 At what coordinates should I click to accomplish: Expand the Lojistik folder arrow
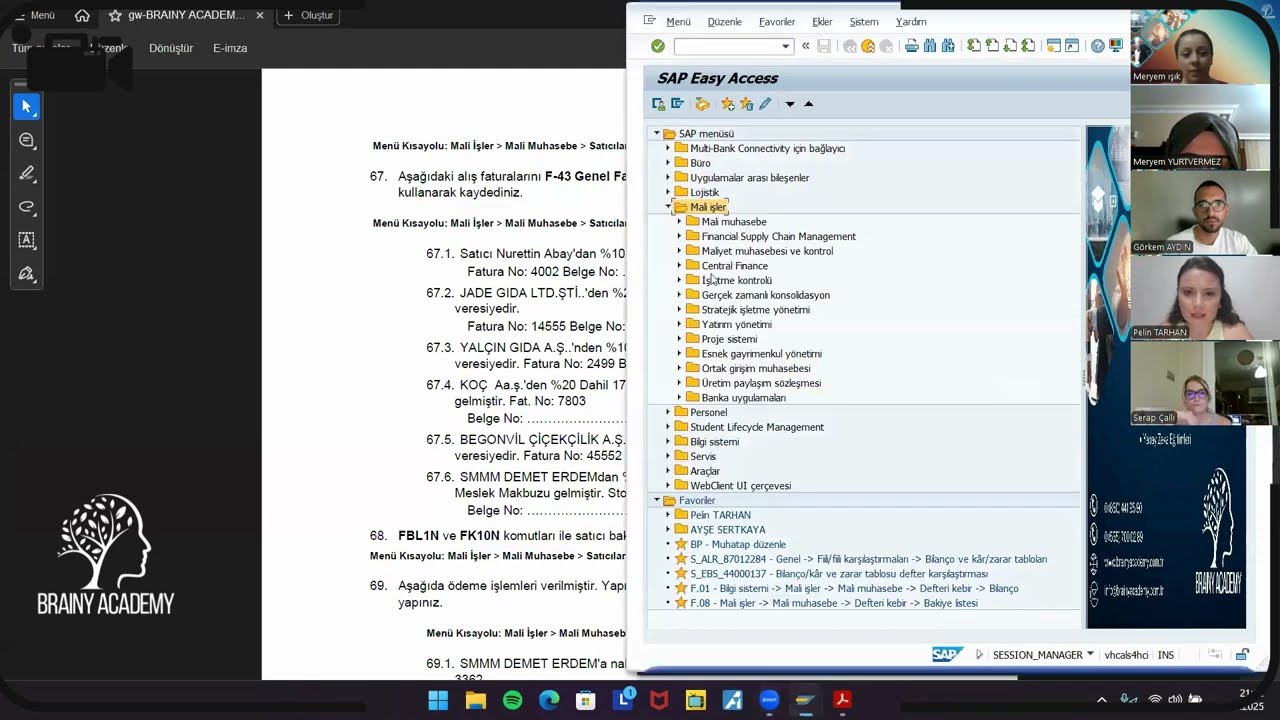tap(669, 192)
